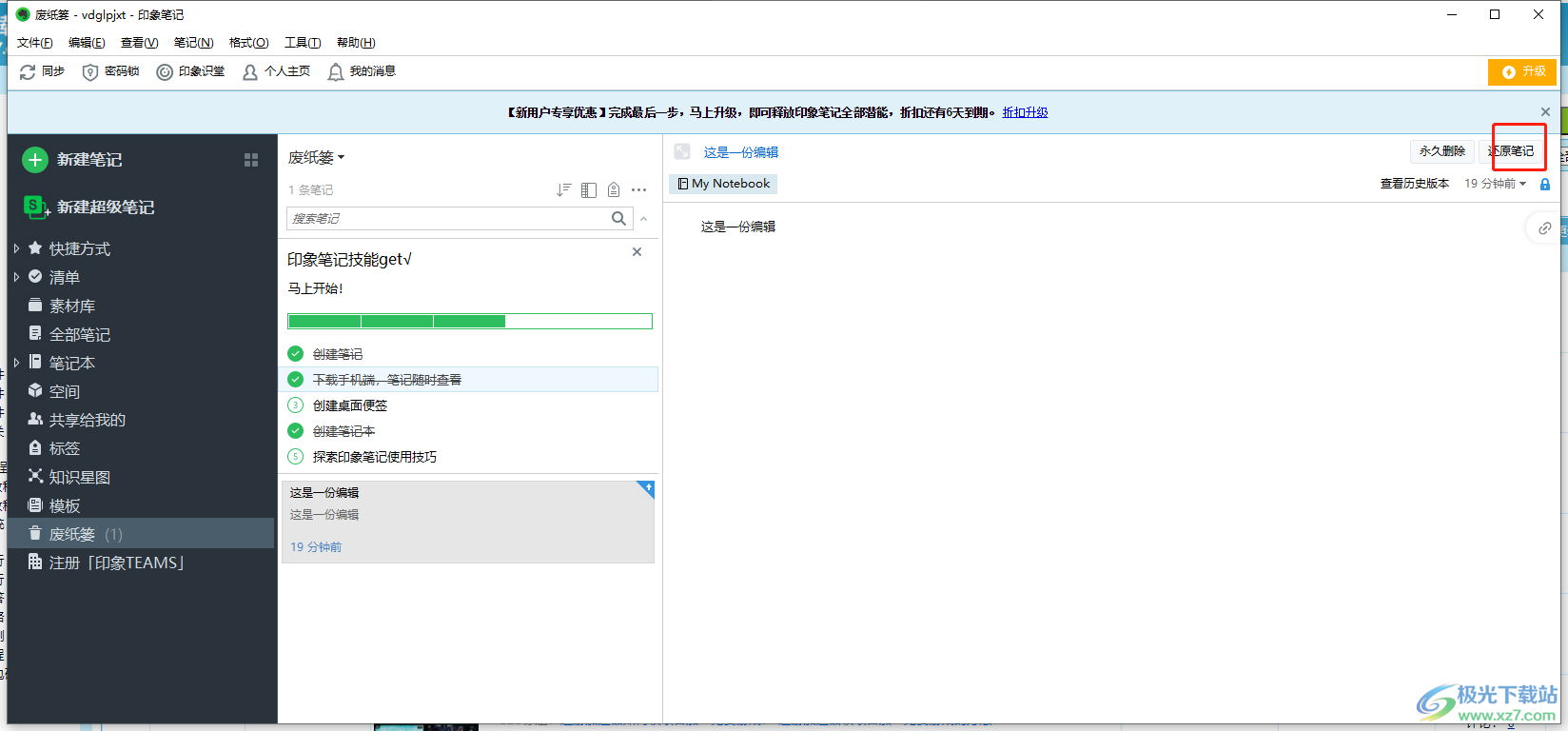Click the note title 这是一份编辑 in the editor header
The image size is (1568, 731).
pyautogui.click(x=741, y=152)
